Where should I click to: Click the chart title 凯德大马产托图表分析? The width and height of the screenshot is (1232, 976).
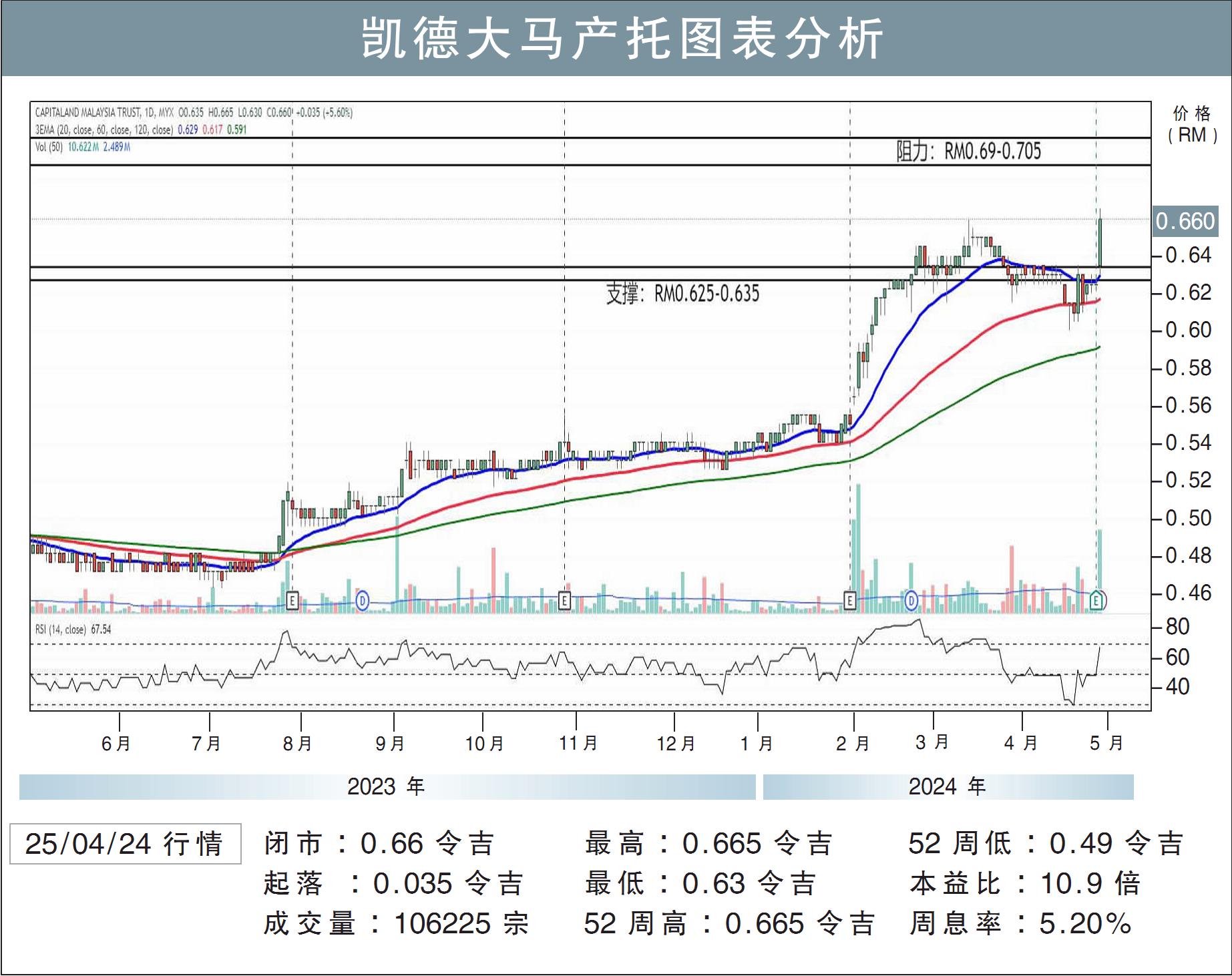622,37
